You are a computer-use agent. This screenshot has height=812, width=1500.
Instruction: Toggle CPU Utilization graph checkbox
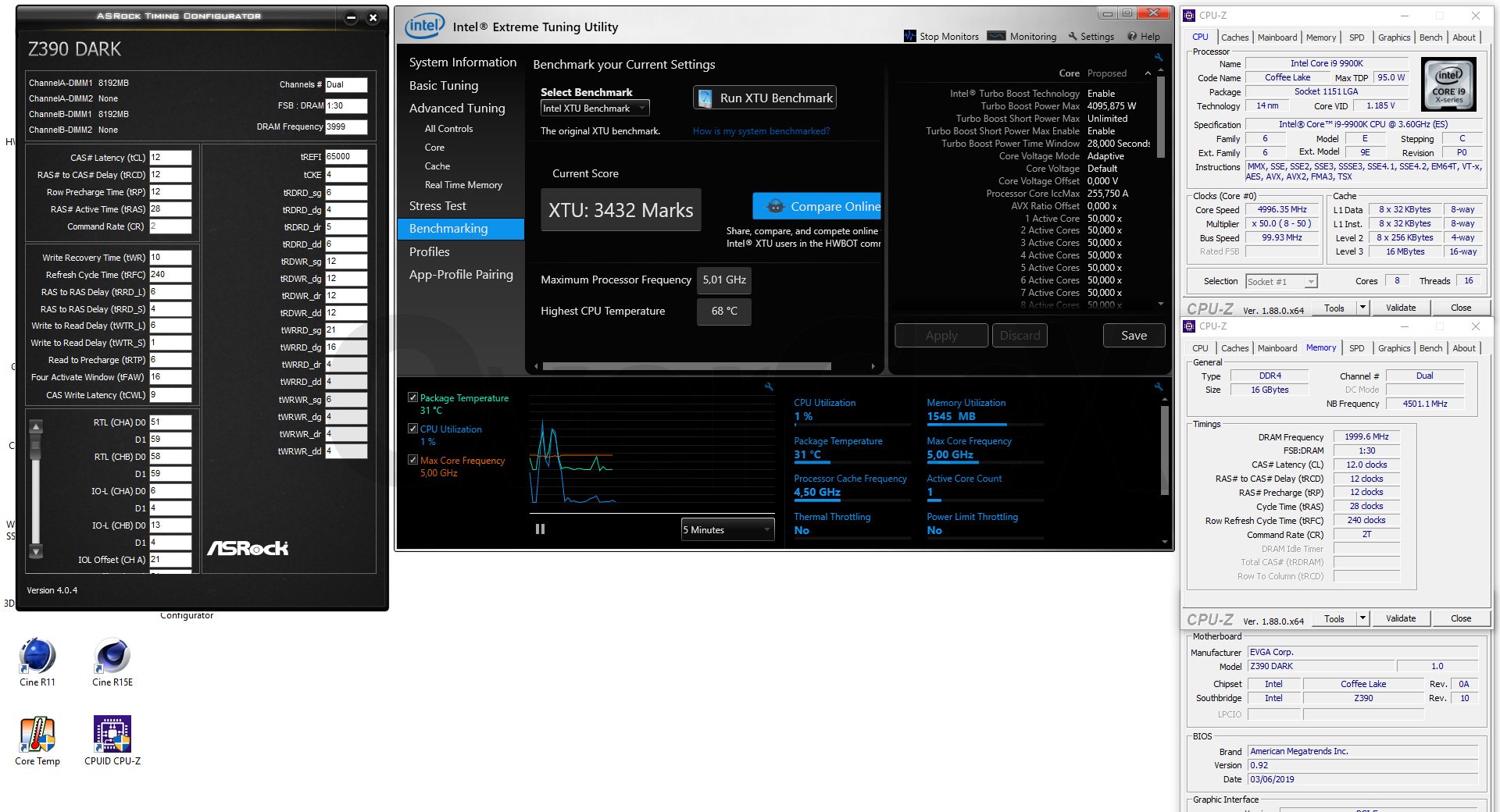pyautogui.click(x=412, y=429)
